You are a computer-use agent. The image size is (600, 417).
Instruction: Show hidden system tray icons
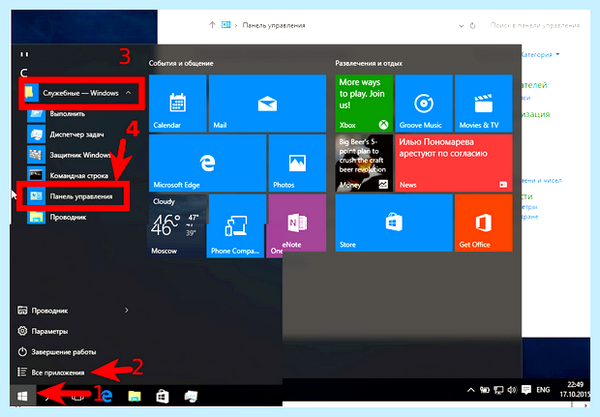(x=471, y=390)
